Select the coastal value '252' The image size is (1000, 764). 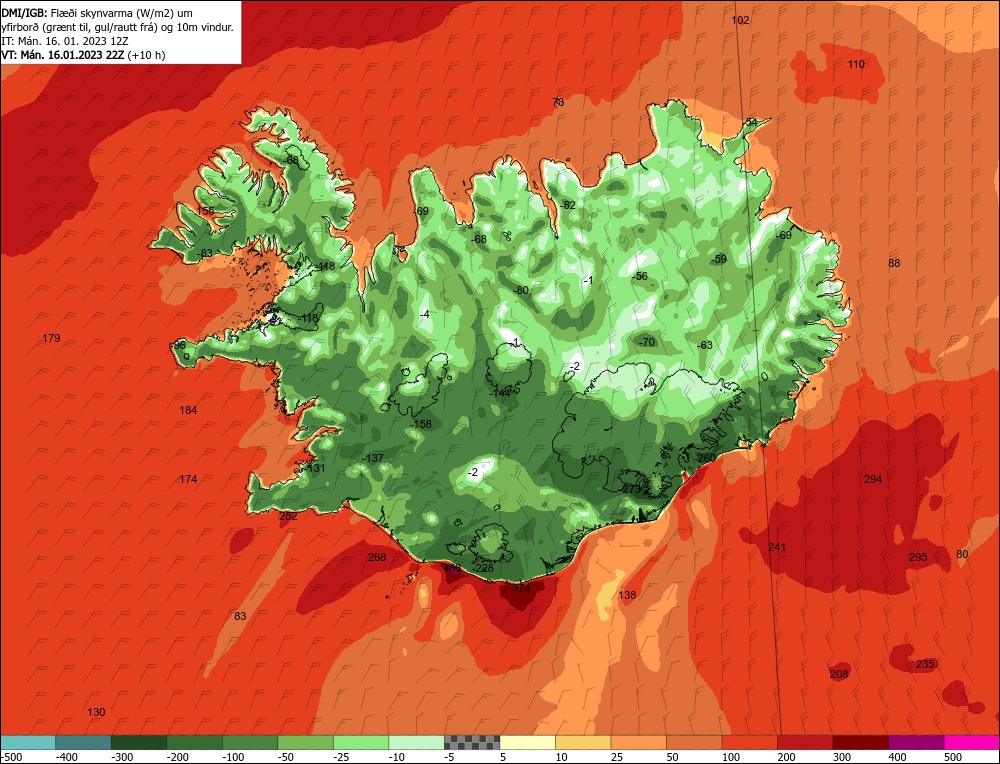coord(288,516)
